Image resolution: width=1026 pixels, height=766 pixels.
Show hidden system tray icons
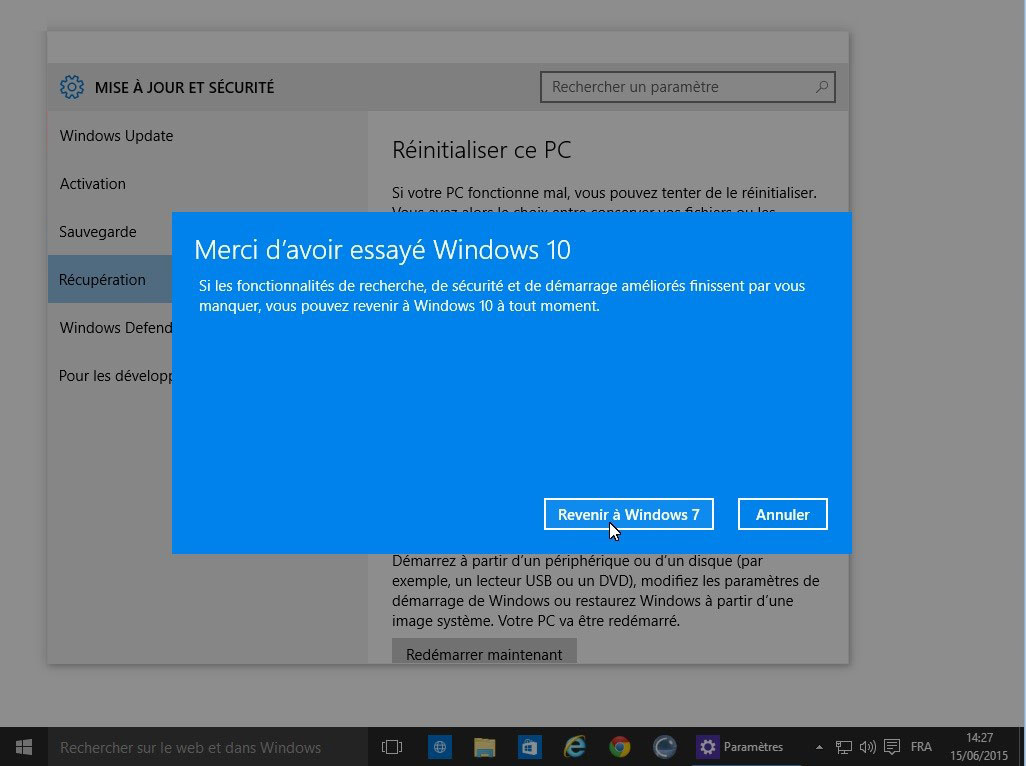pyautogui.click(x=819, y=747)
